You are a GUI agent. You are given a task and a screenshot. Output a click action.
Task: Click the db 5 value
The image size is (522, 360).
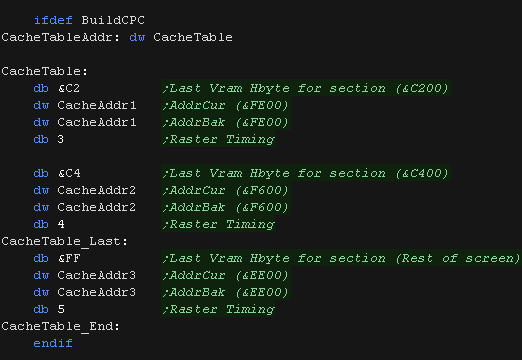[61, 309]
